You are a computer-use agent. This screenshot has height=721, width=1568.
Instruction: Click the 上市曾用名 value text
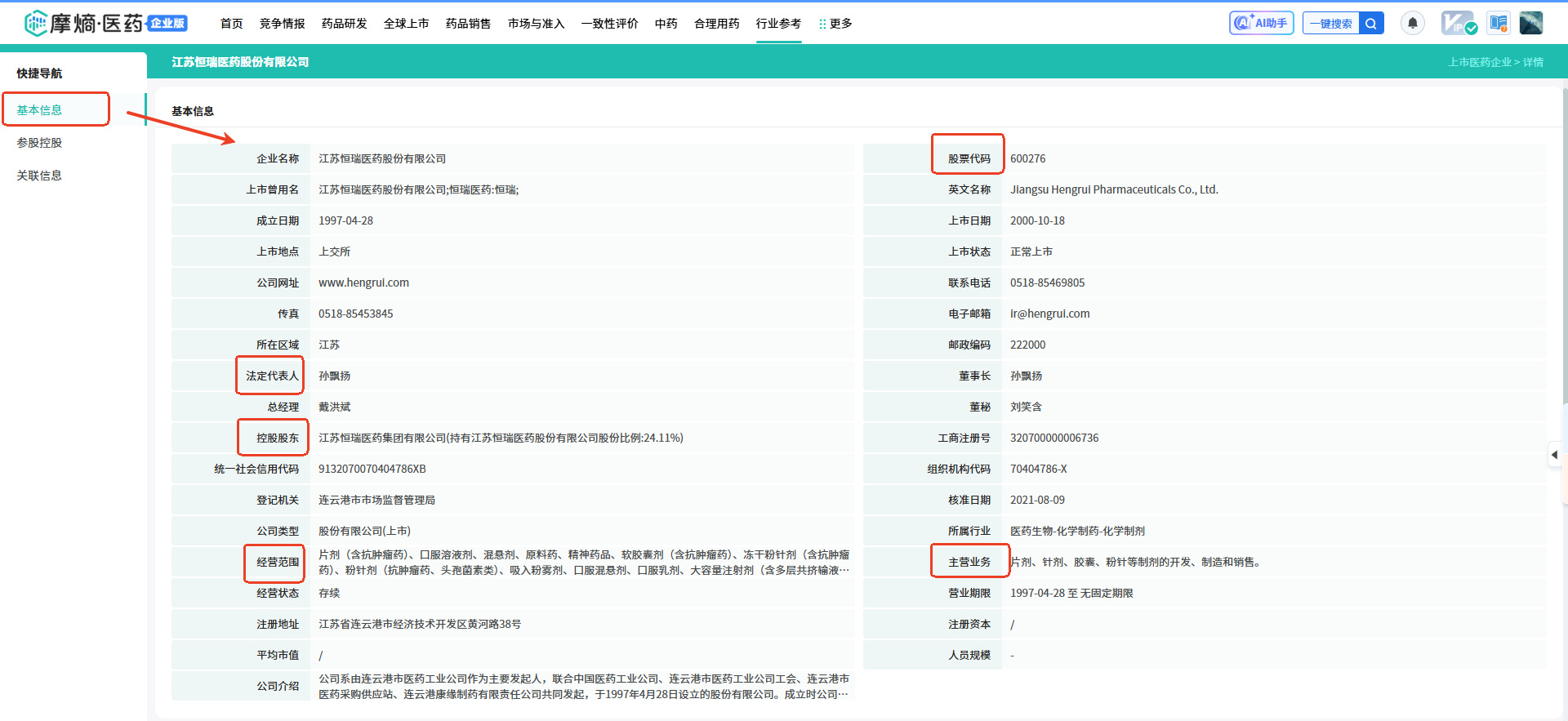tap(418, 189)
